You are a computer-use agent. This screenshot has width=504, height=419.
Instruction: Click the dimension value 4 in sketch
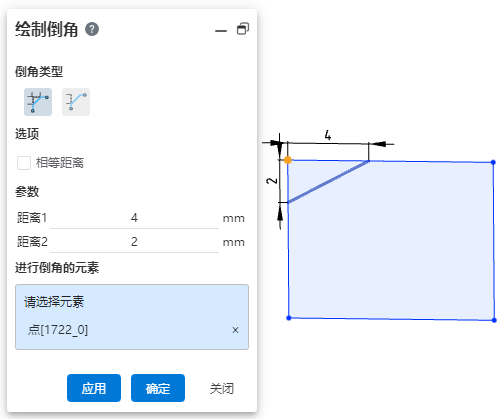328,135
